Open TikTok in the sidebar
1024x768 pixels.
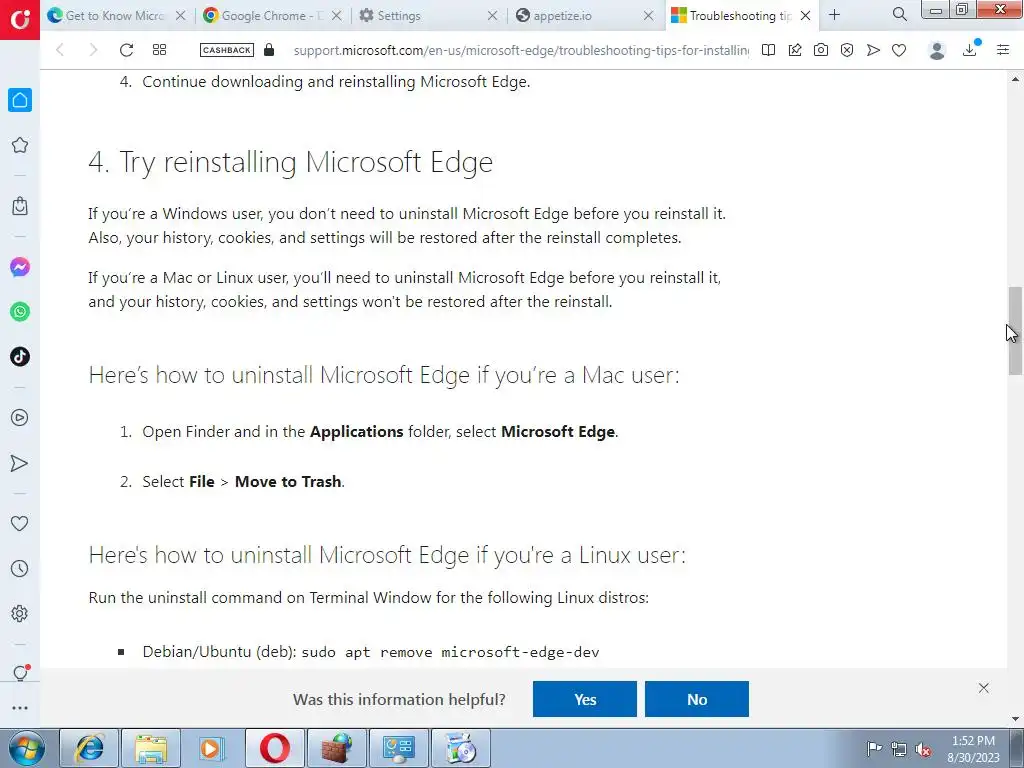[x=20, y=357]
